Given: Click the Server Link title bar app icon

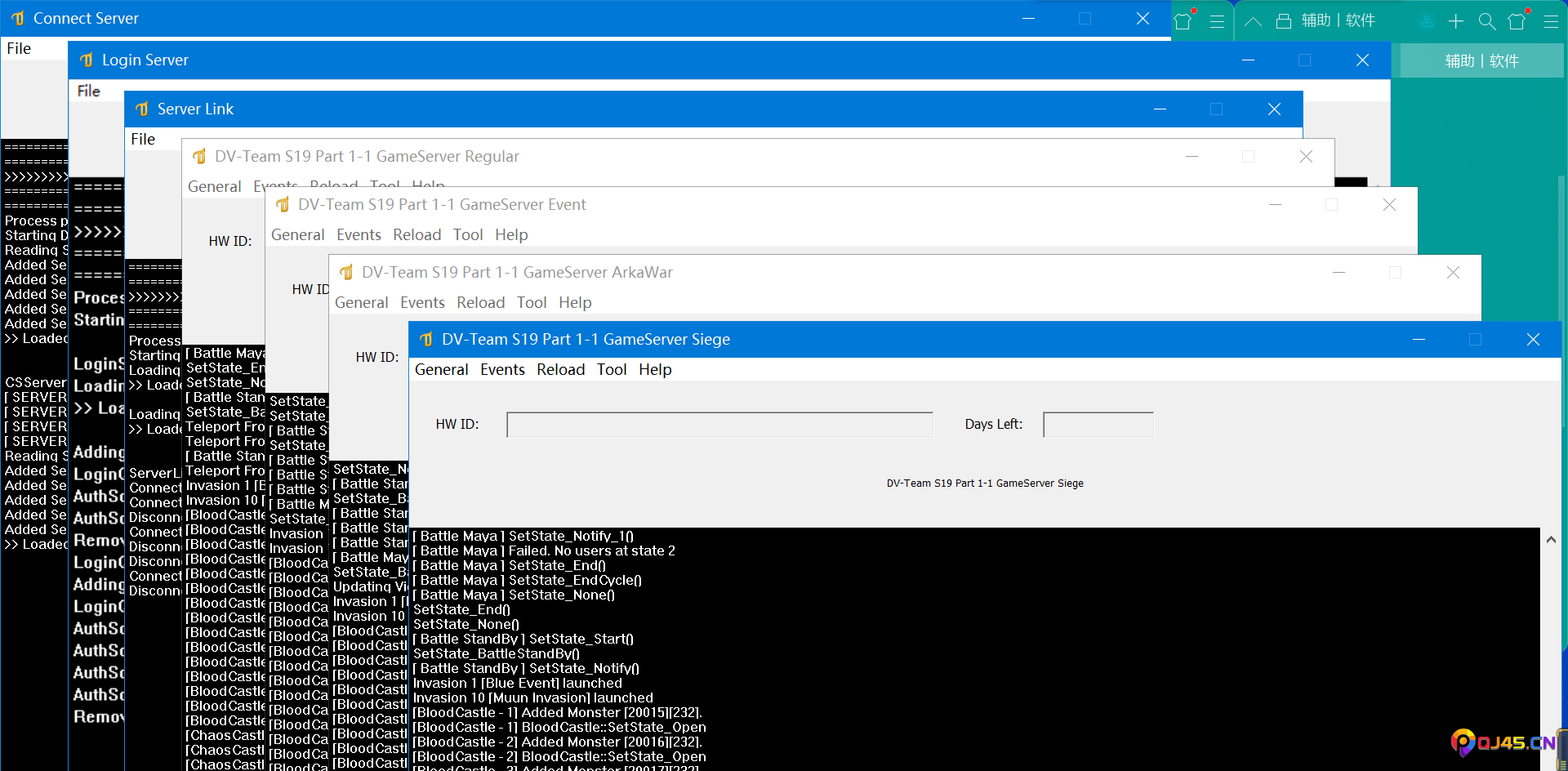Looking at the screenshot, I should [x=142, y=109].
